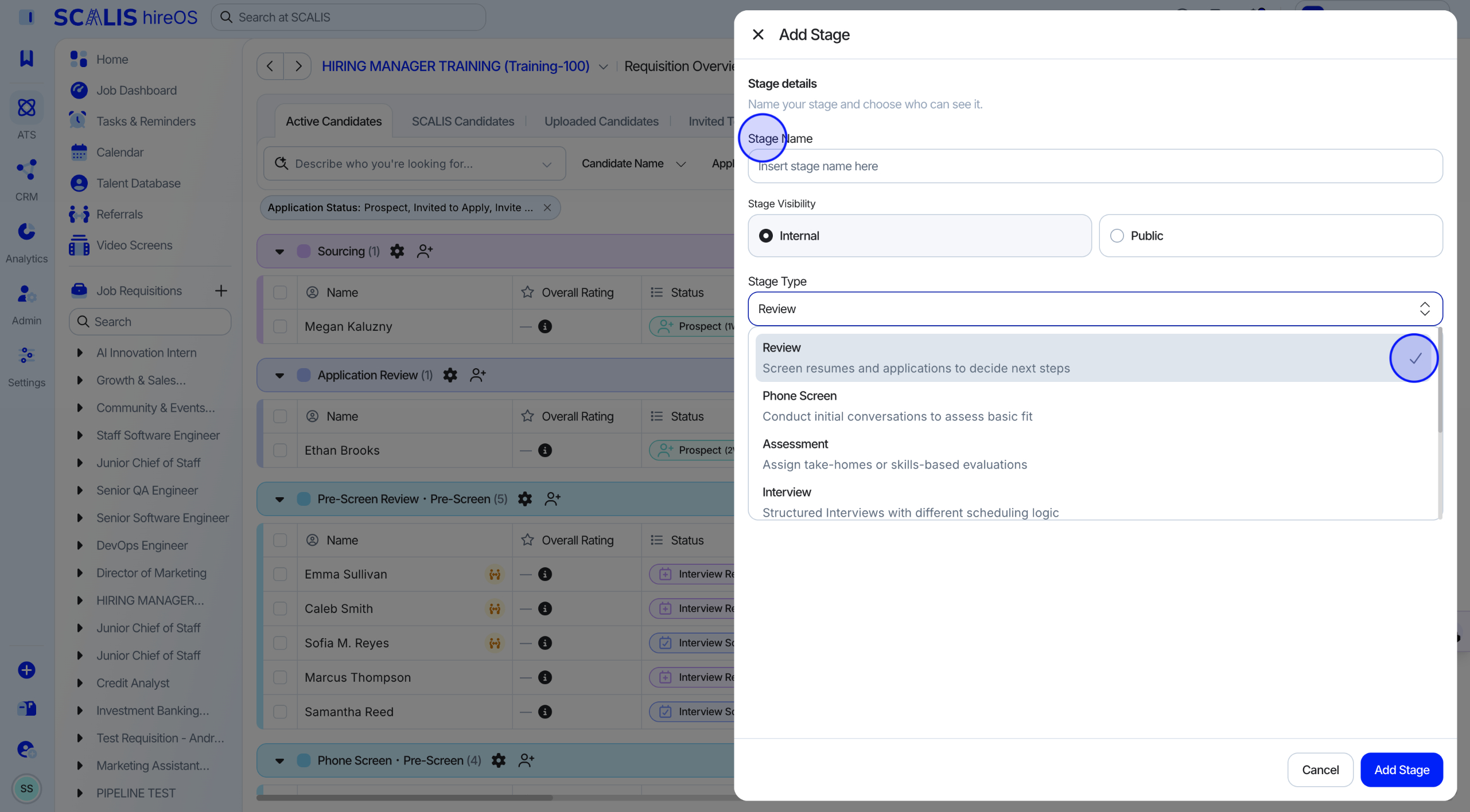Screen dimensions: 1470x812
Task: Check the box for Megan Kaluzny
Action: (280, 326)
